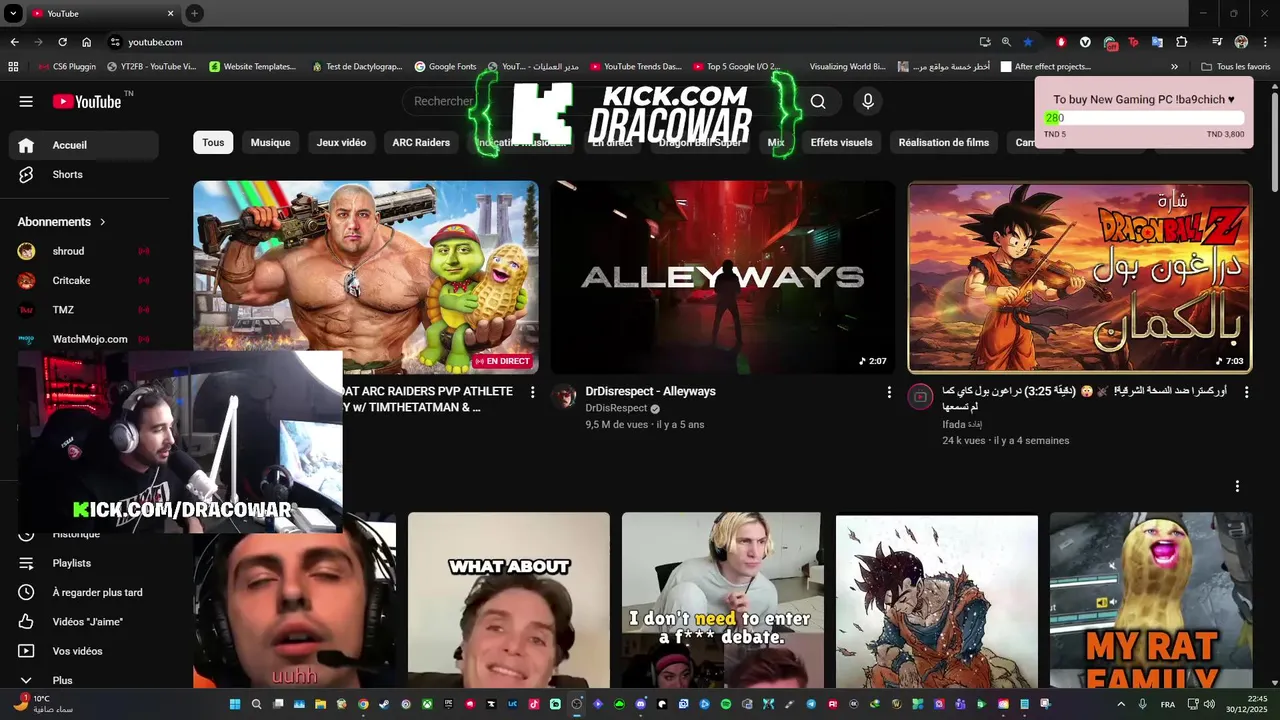Open the shroud channel subscription
1280x720 pixels.
click(84, 251)
